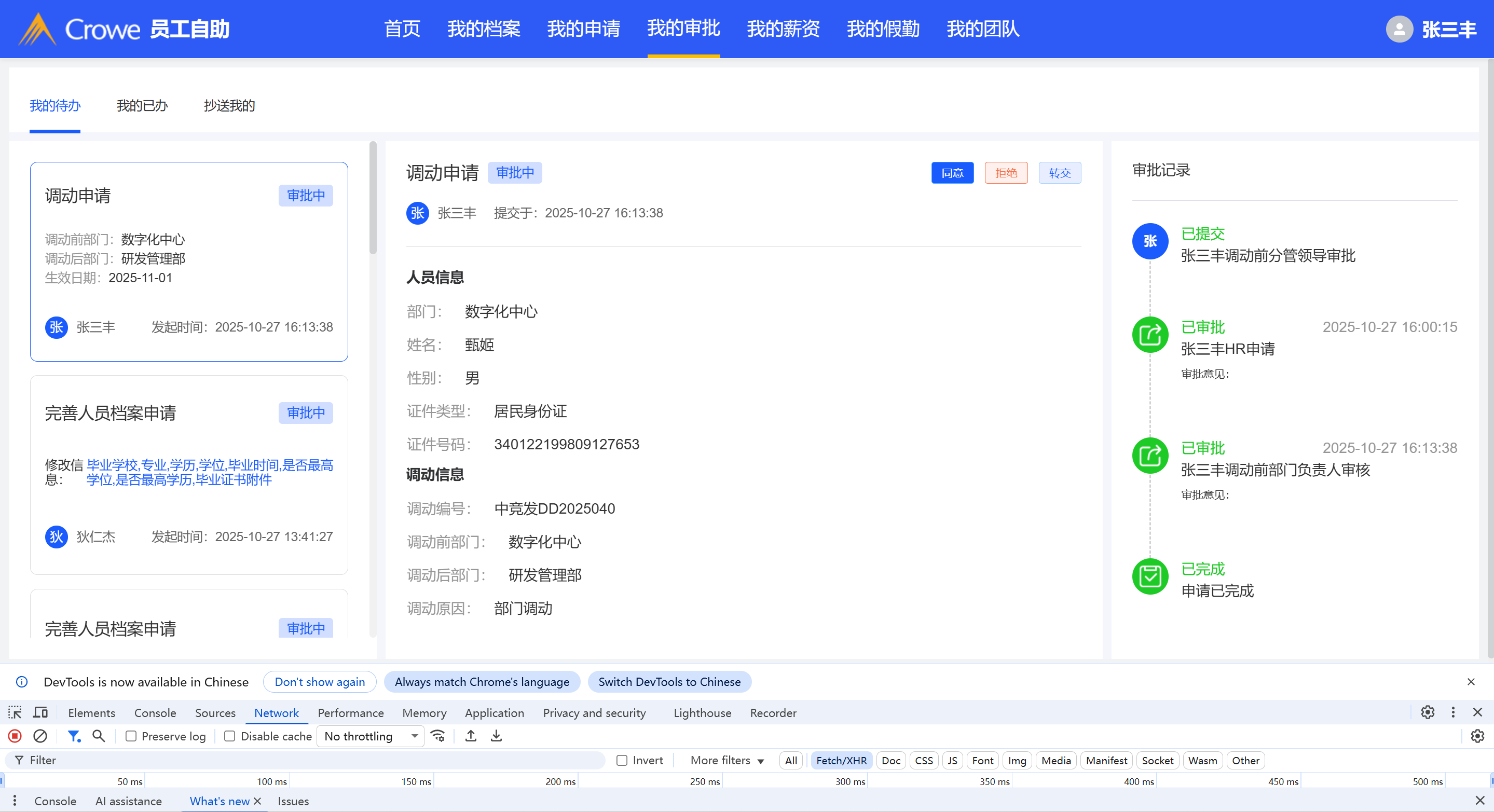Open the DevTools three-dot customize menu

pyautogui.click(x=1453, y=712)
